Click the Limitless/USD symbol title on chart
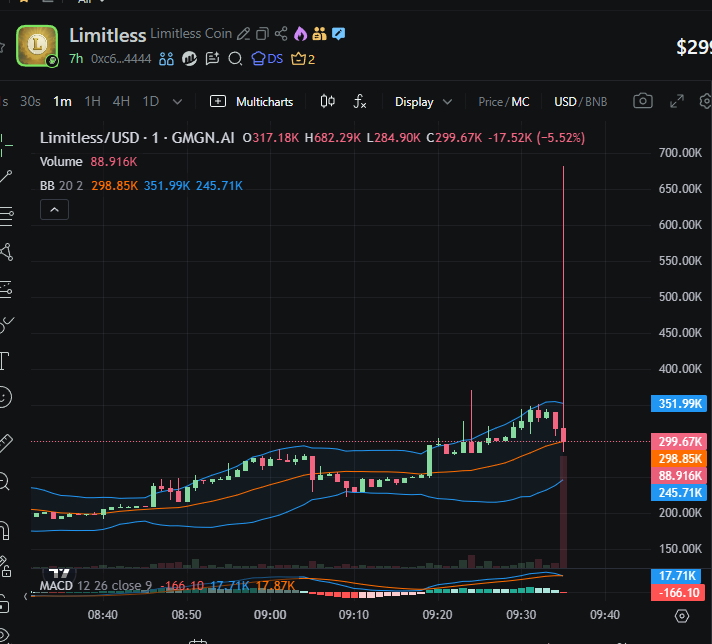The width and height of the screenshot is (712, 644). [137, 138]
